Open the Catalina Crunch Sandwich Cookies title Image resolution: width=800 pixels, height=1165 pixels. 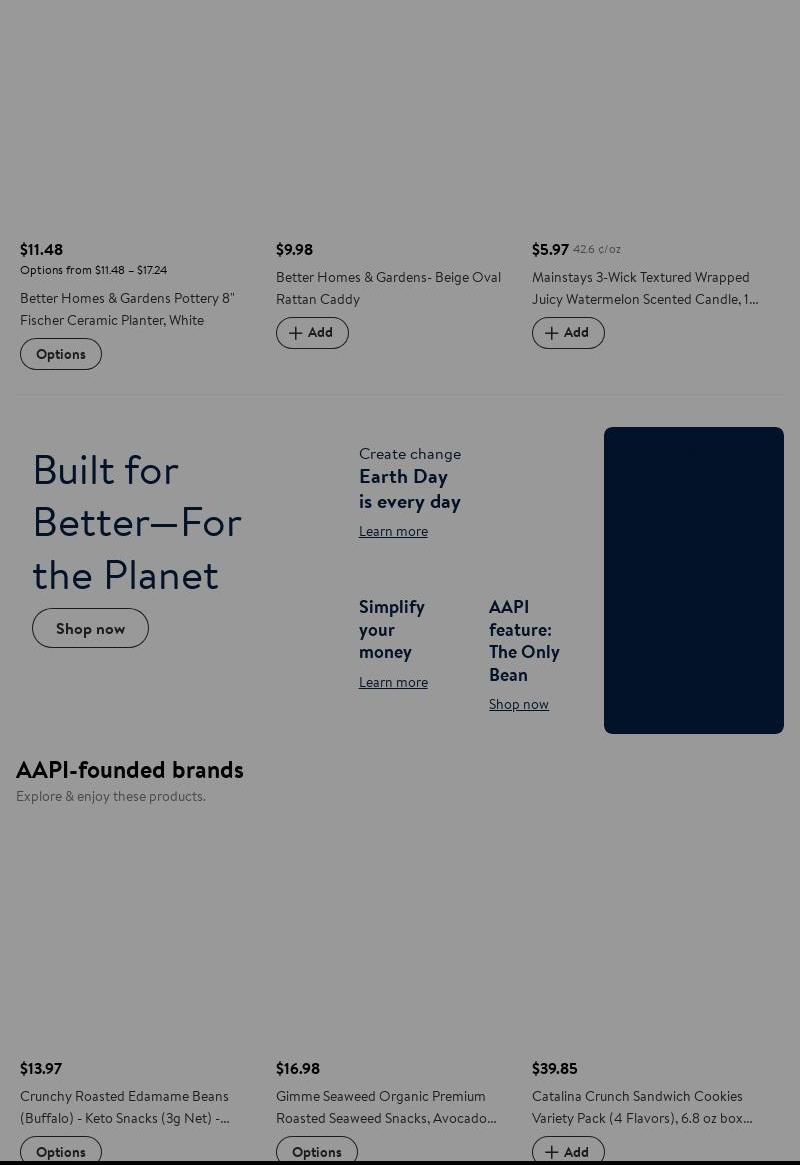point(642,1107)
